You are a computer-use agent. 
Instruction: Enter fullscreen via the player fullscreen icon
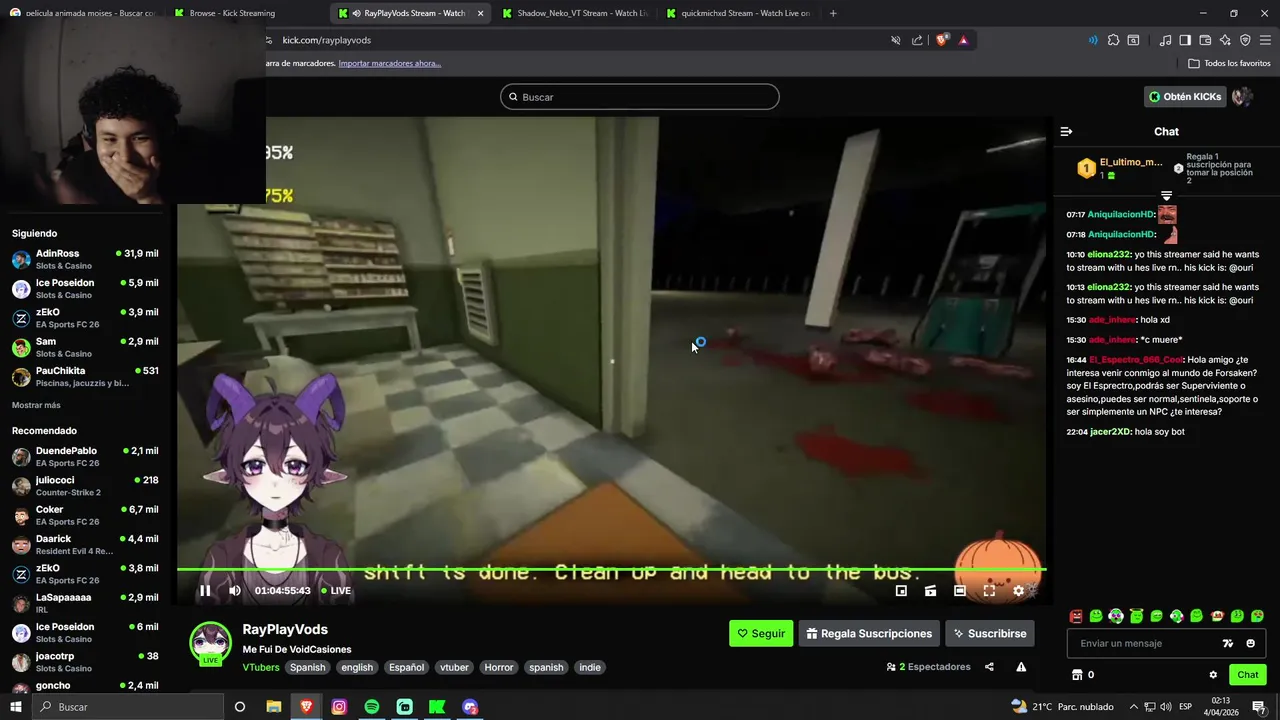(989, 591)
